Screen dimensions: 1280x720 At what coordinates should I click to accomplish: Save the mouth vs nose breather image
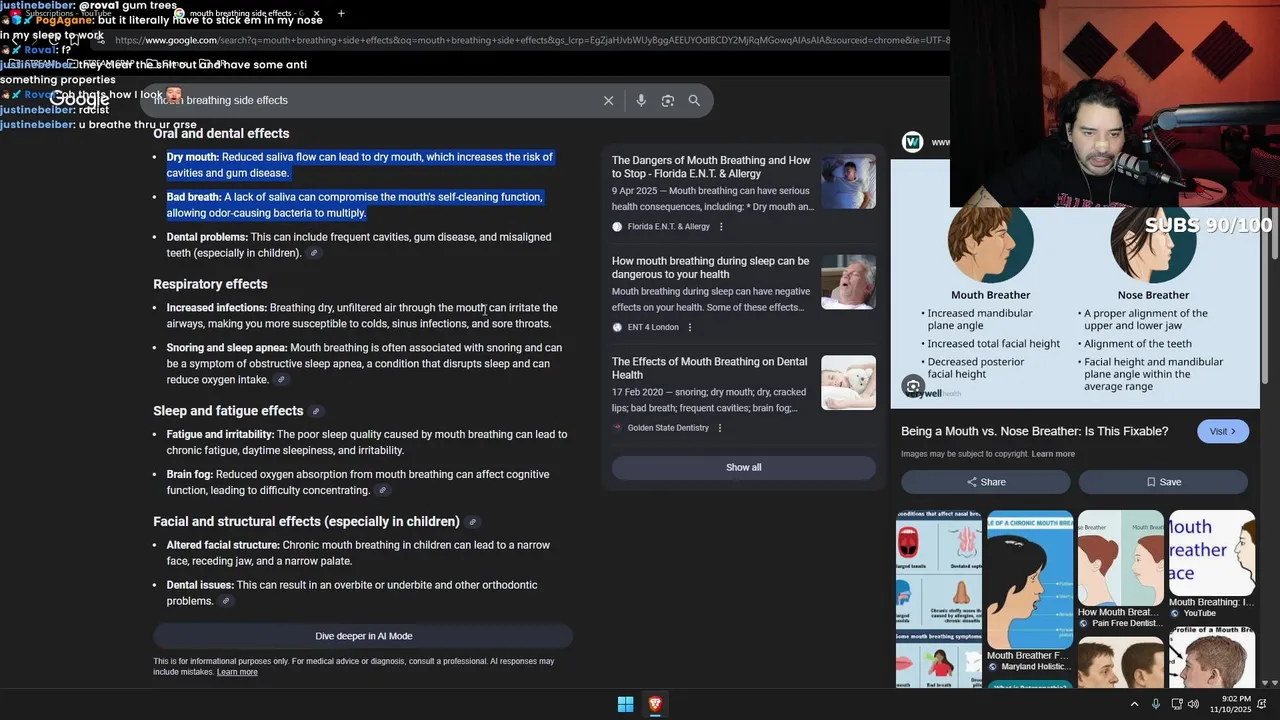point(1163,482)
